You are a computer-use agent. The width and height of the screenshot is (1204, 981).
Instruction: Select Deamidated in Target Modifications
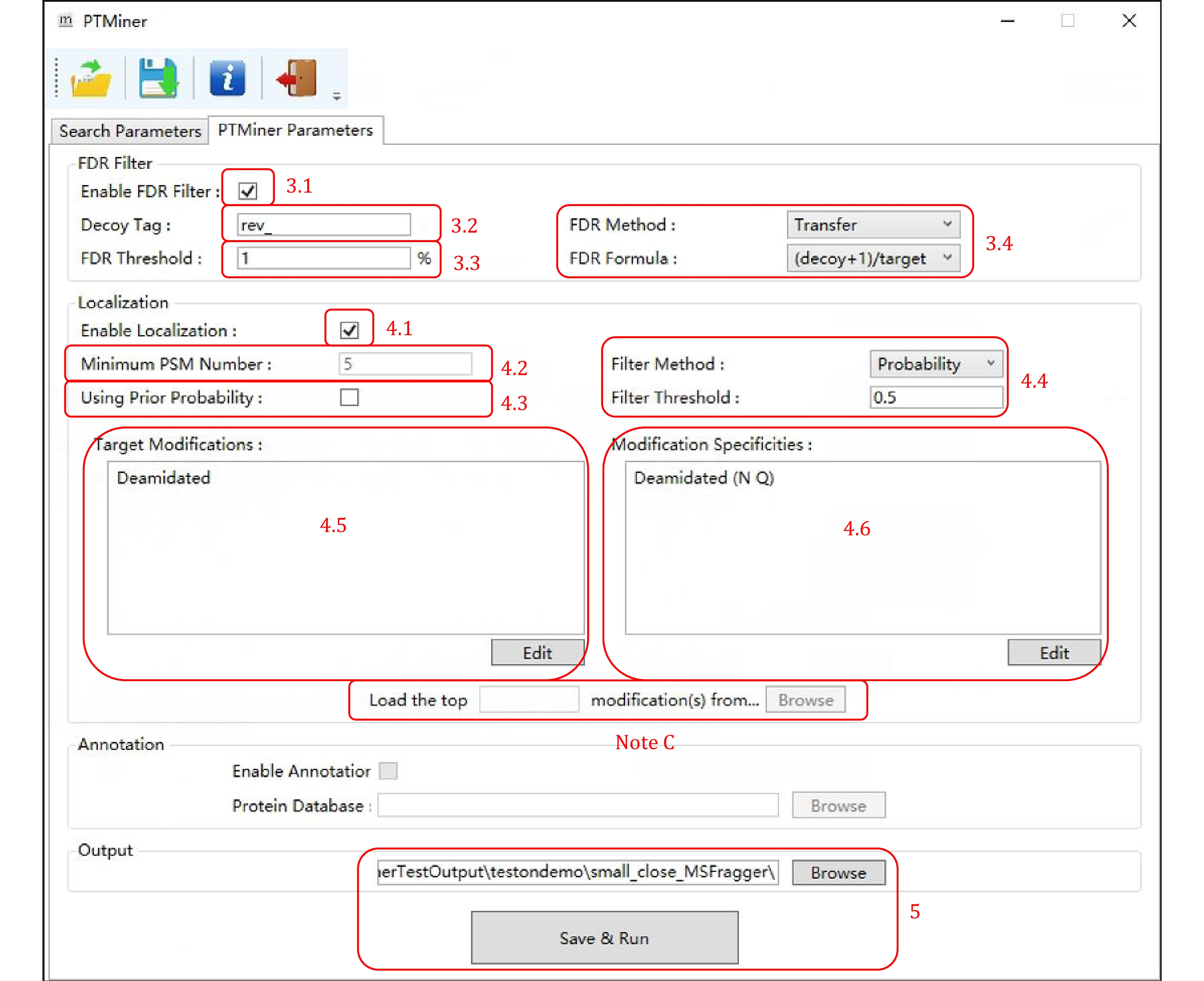click(x=164, y=478)
